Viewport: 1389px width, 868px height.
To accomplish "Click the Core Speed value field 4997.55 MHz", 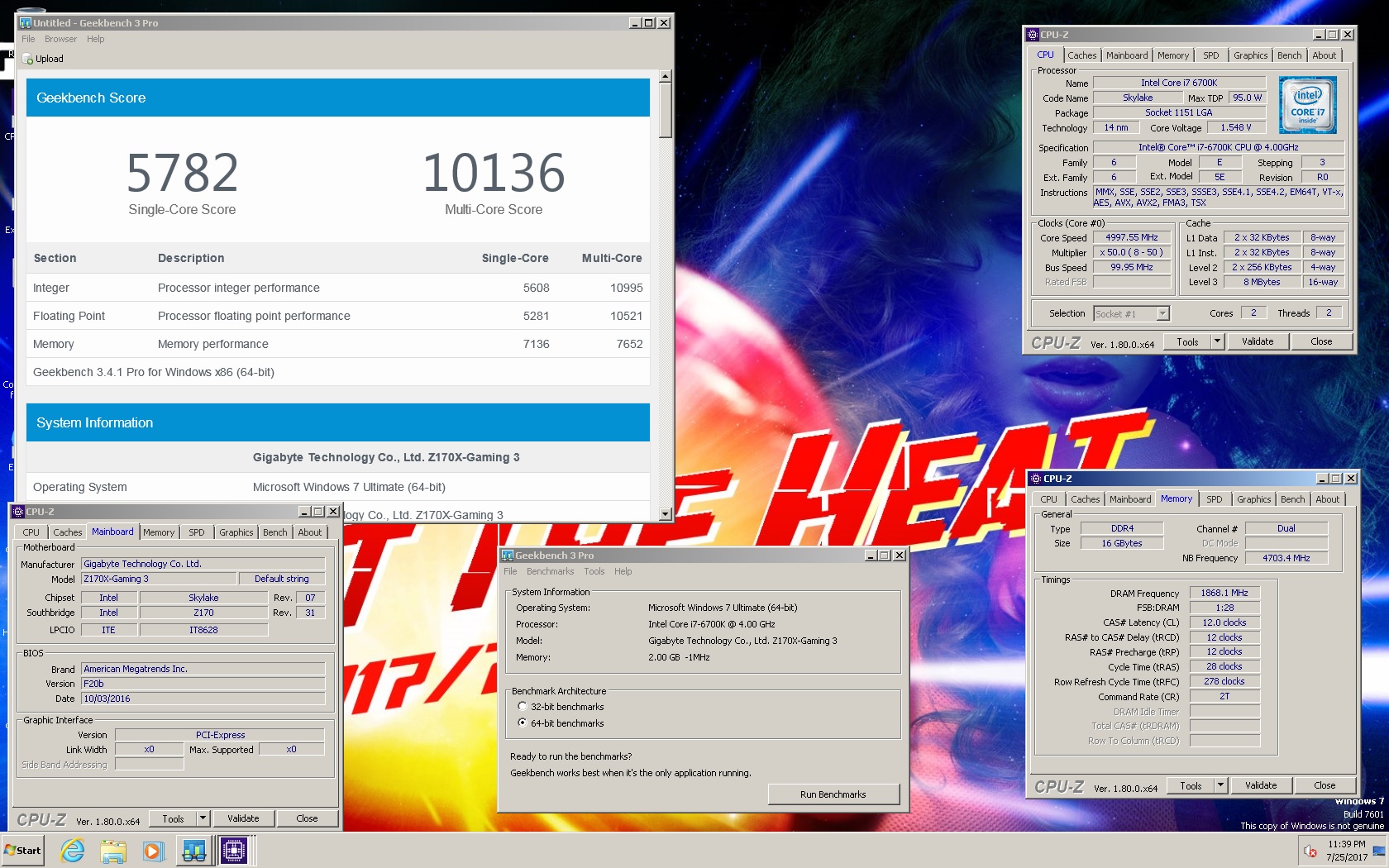I will click(x=1132, y=237).
